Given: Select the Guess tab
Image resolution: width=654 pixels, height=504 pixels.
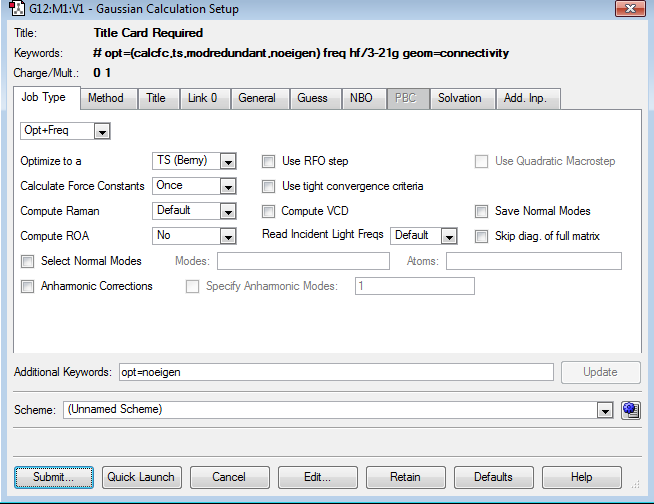Looking at the screenshot, I should coord(316,98).
